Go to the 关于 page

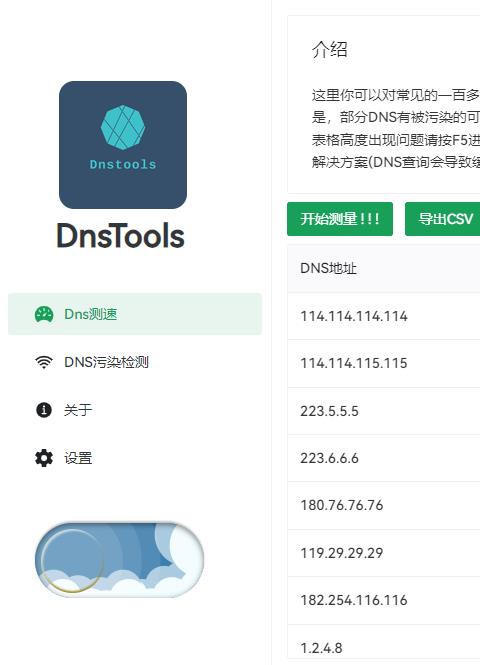pyautogui.click(x=135, y=410)
